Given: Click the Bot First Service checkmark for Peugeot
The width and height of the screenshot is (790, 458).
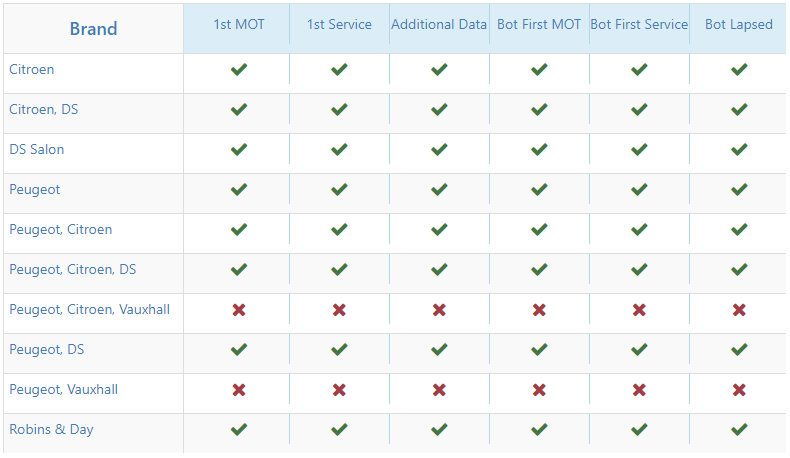Looking at the screenshot, I should [639, 189].
